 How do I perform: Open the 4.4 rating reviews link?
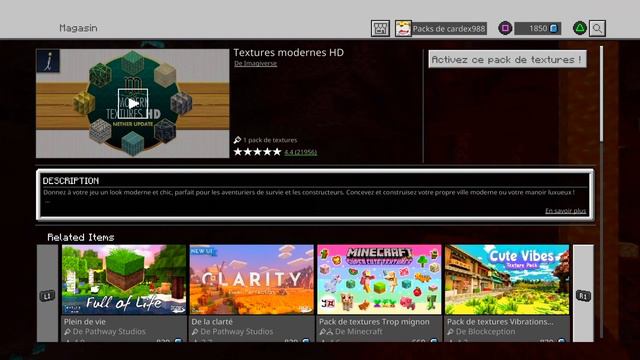click(x=300, y=152)
